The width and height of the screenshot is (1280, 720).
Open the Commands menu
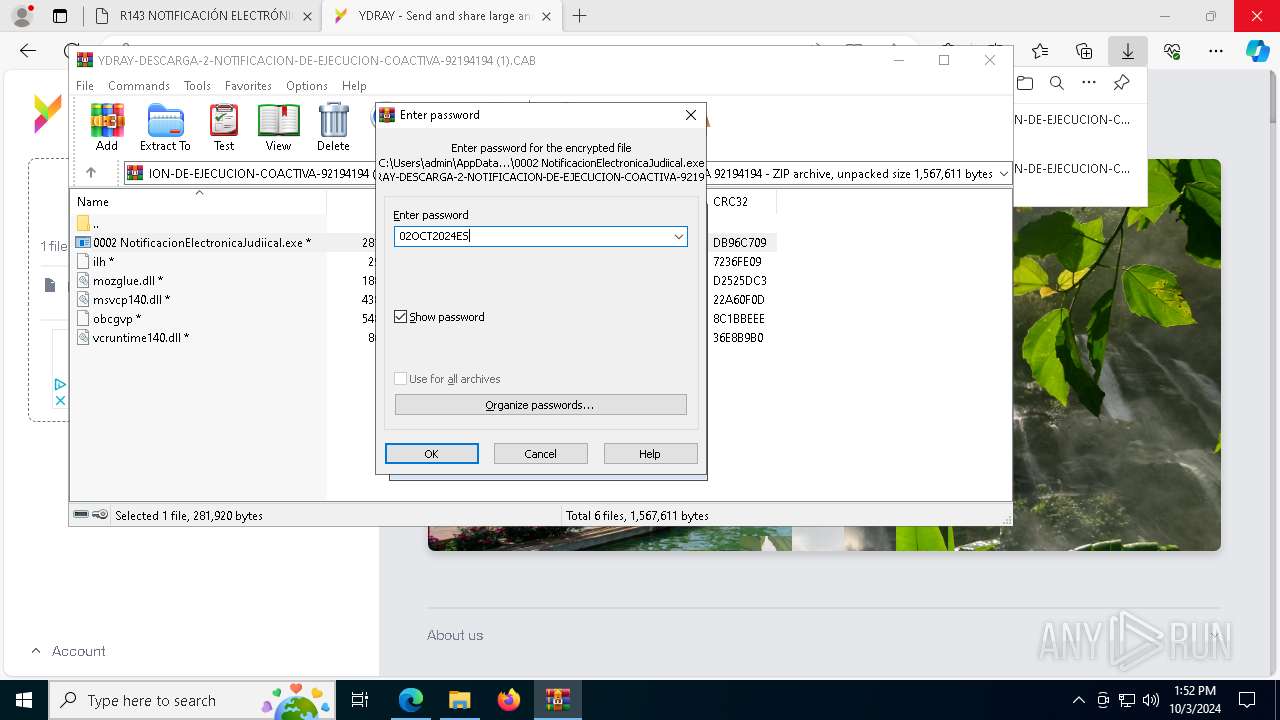click(x=139, y=86)
